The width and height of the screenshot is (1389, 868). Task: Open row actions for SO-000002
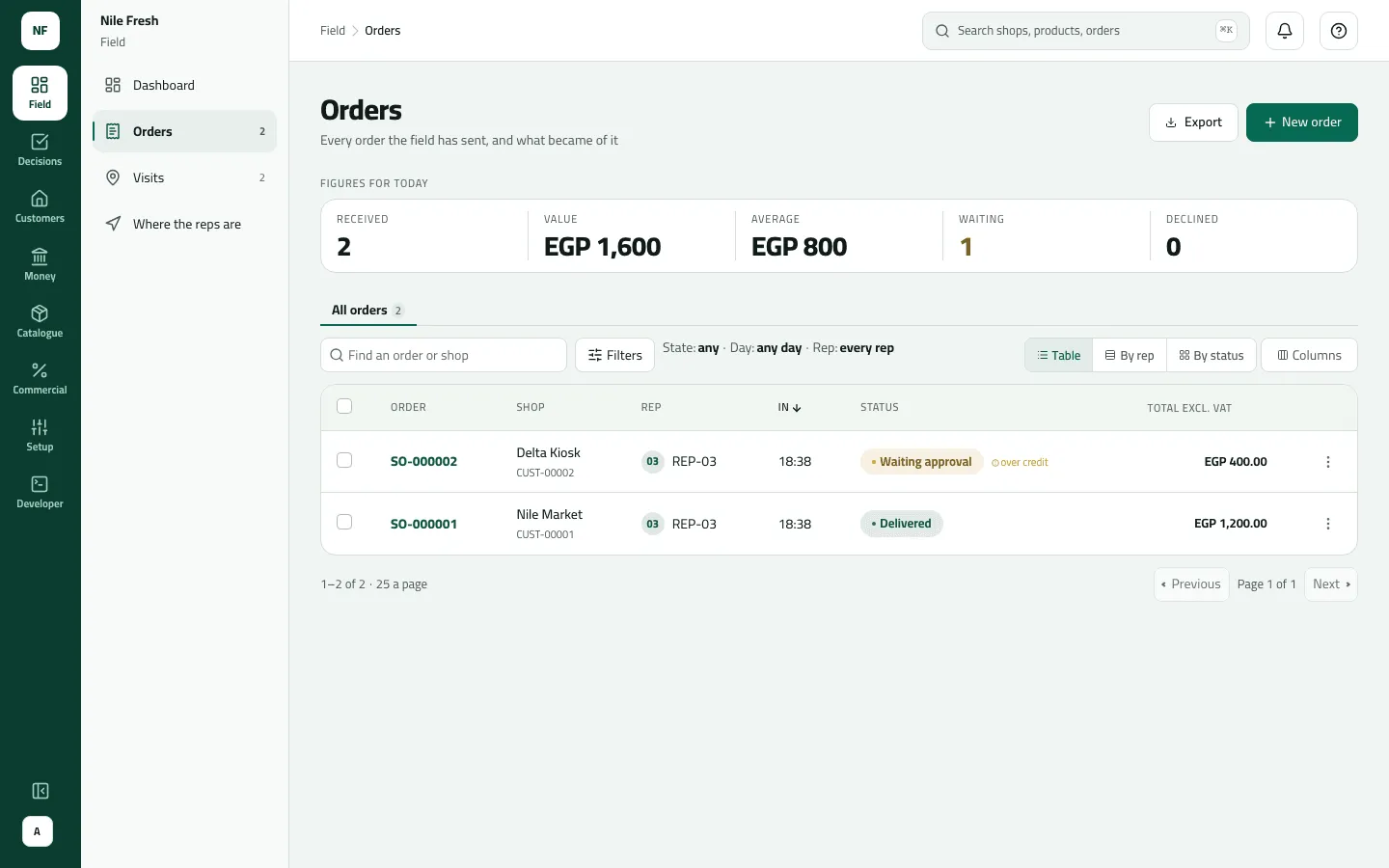tap(1328, 462)
